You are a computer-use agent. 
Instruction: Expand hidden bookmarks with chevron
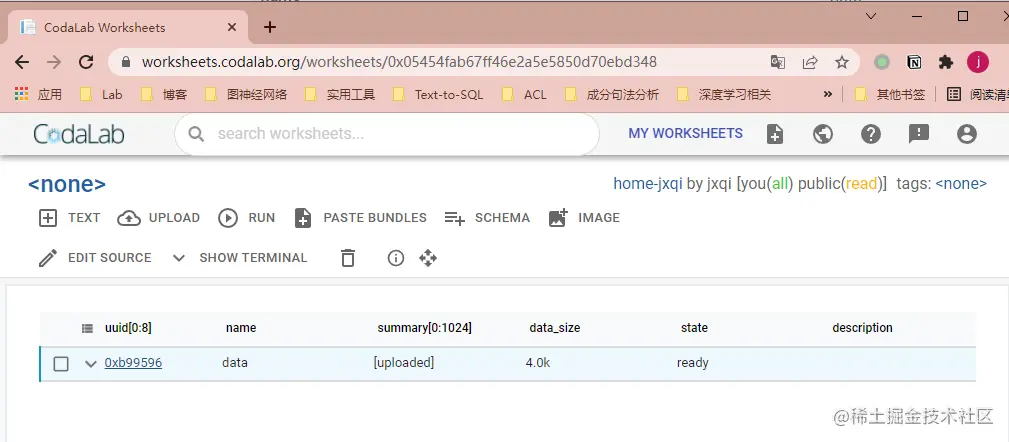pos(828,95)
